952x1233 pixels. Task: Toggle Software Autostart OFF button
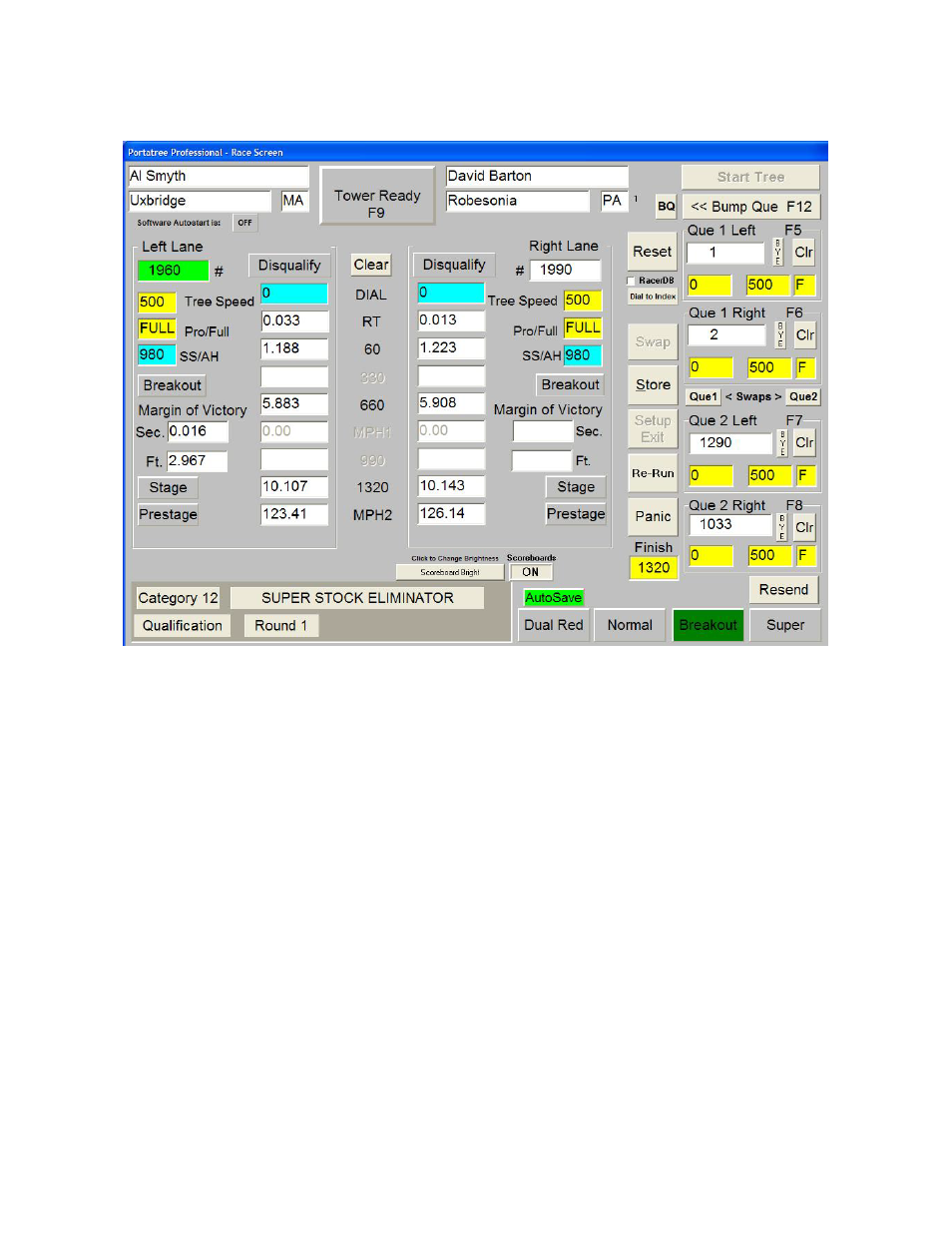point(244,223)
